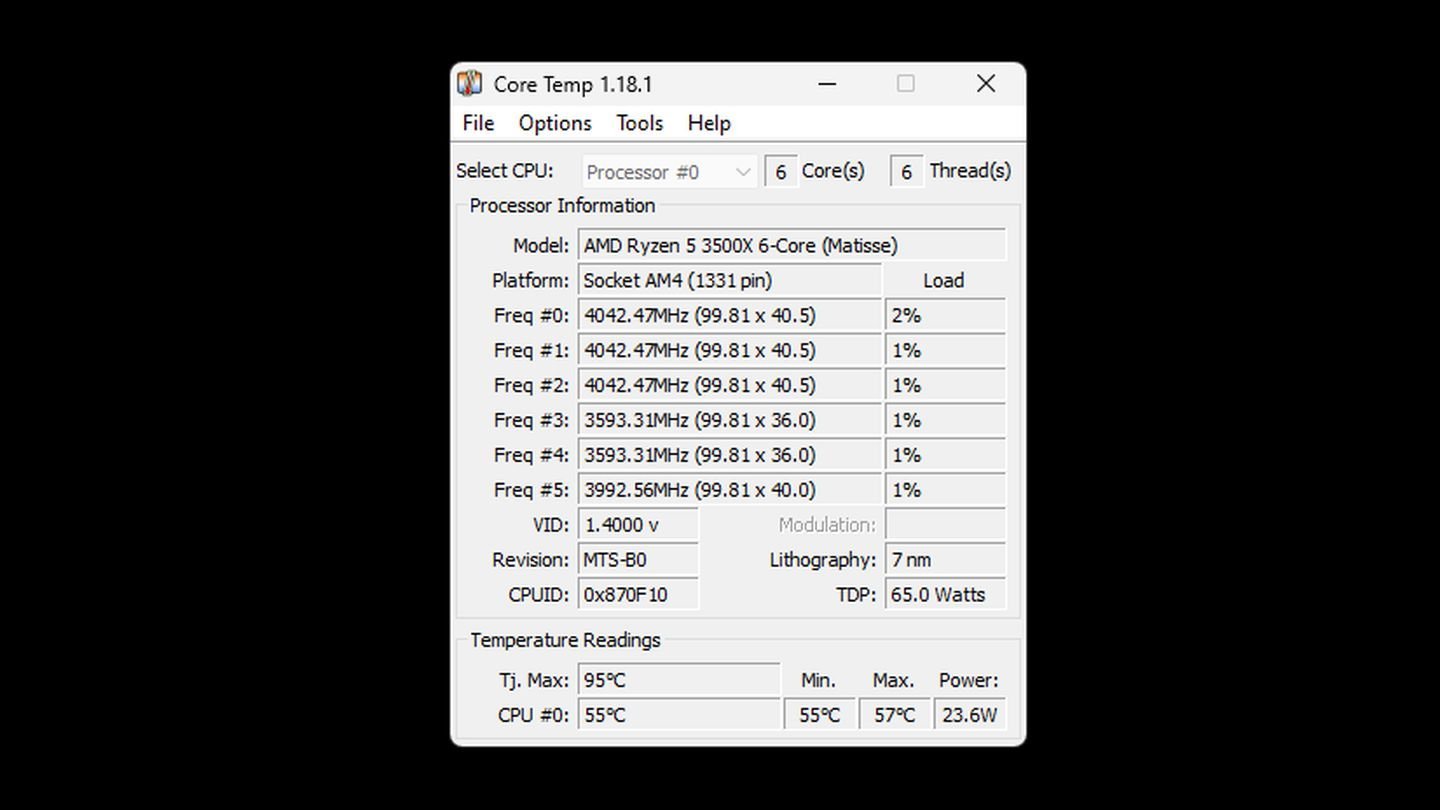Click the Lithography value 7 nm
Image resolution: width=1440 pixels, height=810 pixels.
[945, 560]
